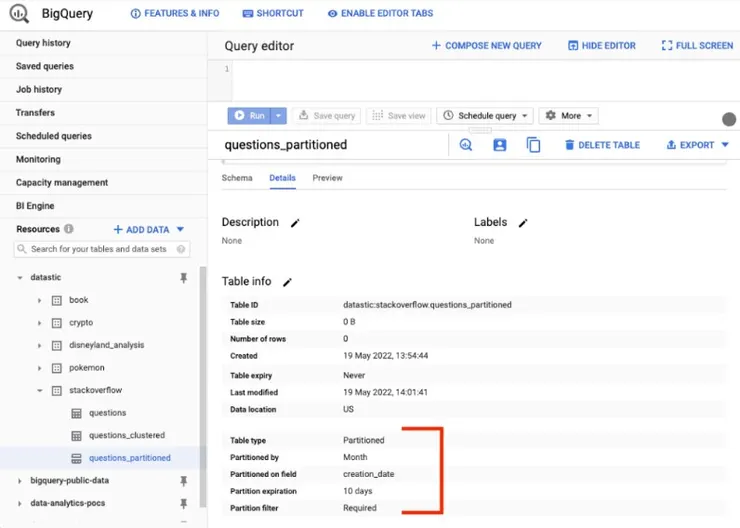Open the More settings dropdown

click(568, 116)
